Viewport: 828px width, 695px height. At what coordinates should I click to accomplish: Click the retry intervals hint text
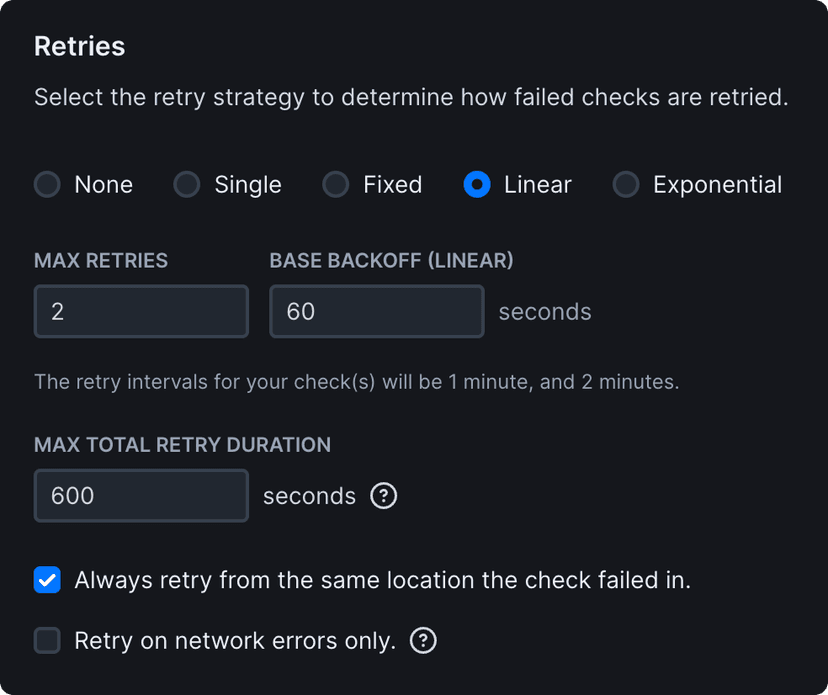356,381
